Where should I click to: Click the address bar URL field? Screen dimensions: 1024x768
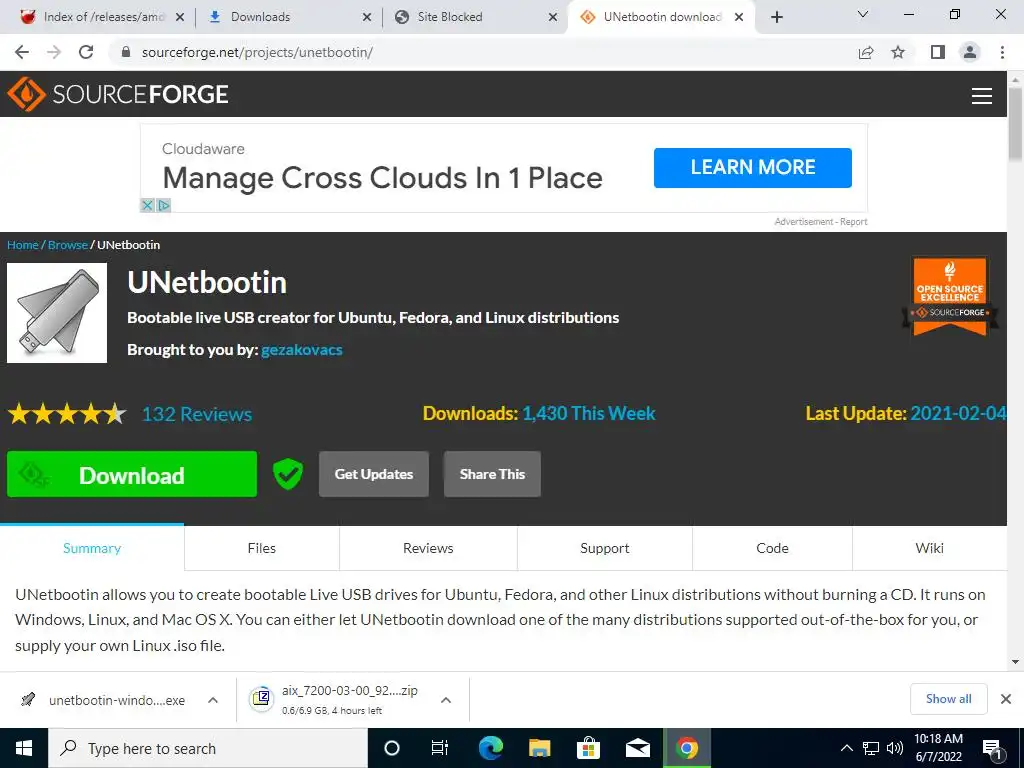point(483,52)
